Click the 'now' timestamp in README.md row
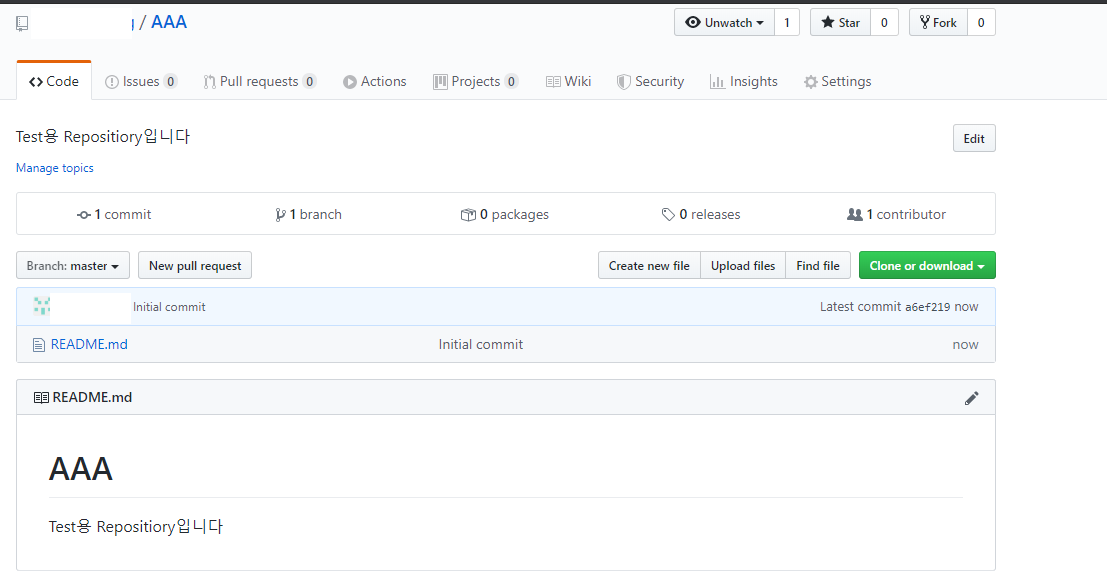This screenshot has width=1107, height=572. [x=965, y=345]
